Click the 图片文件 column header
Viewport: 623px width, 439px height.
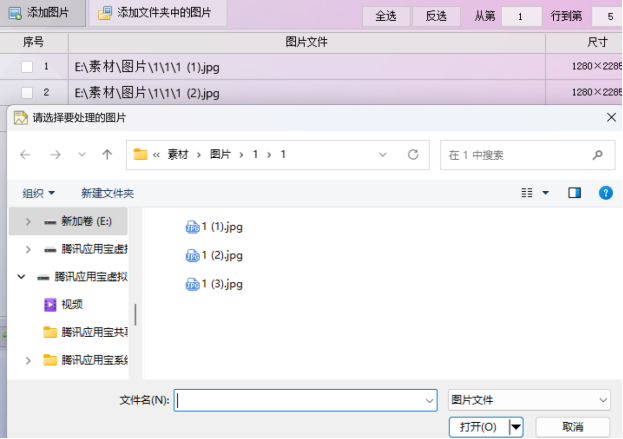pyautogui.click(x=306, y=42)
